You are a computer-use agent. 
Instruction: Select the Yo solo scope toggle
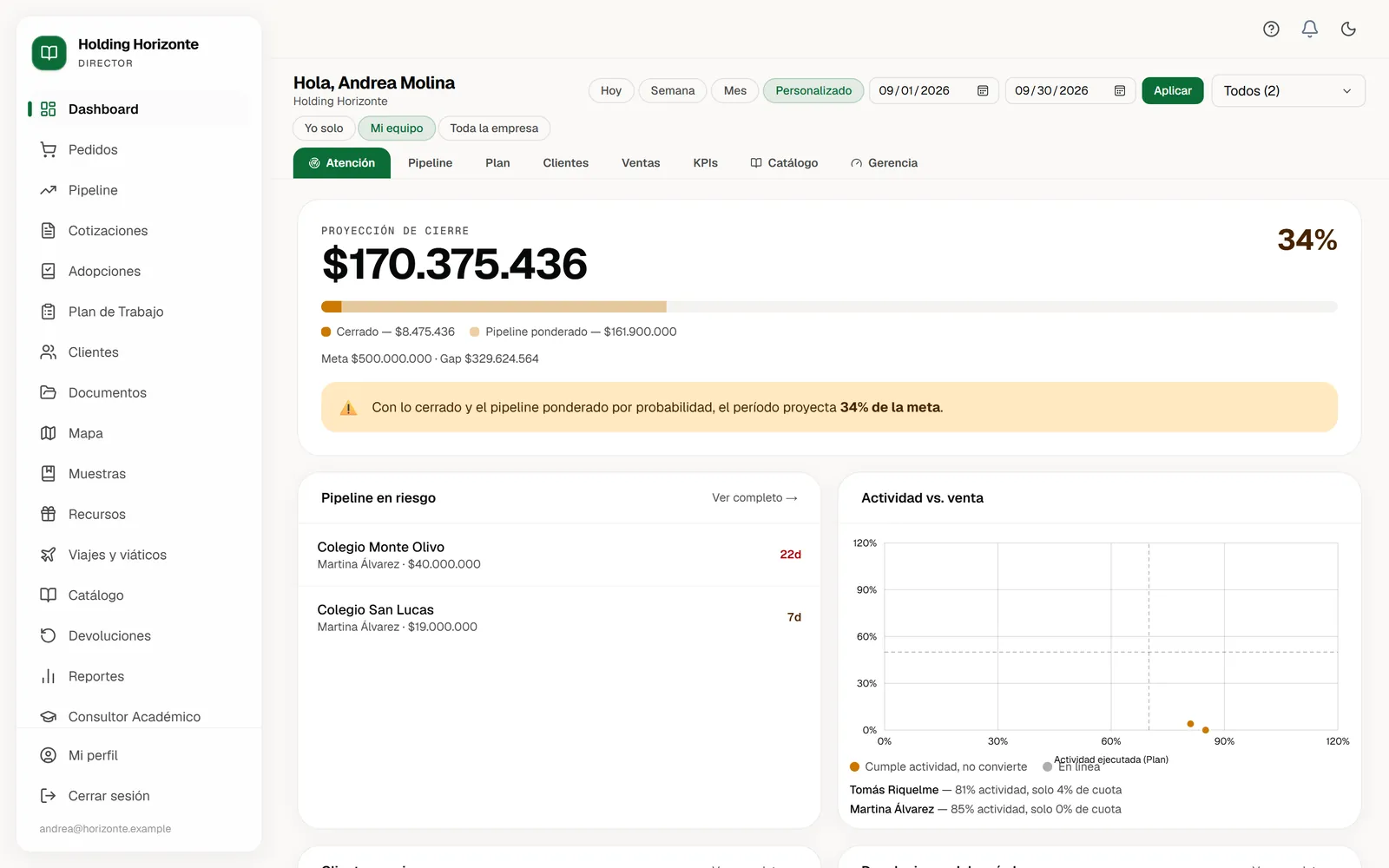pyautogui.click(x=324, y=128)
